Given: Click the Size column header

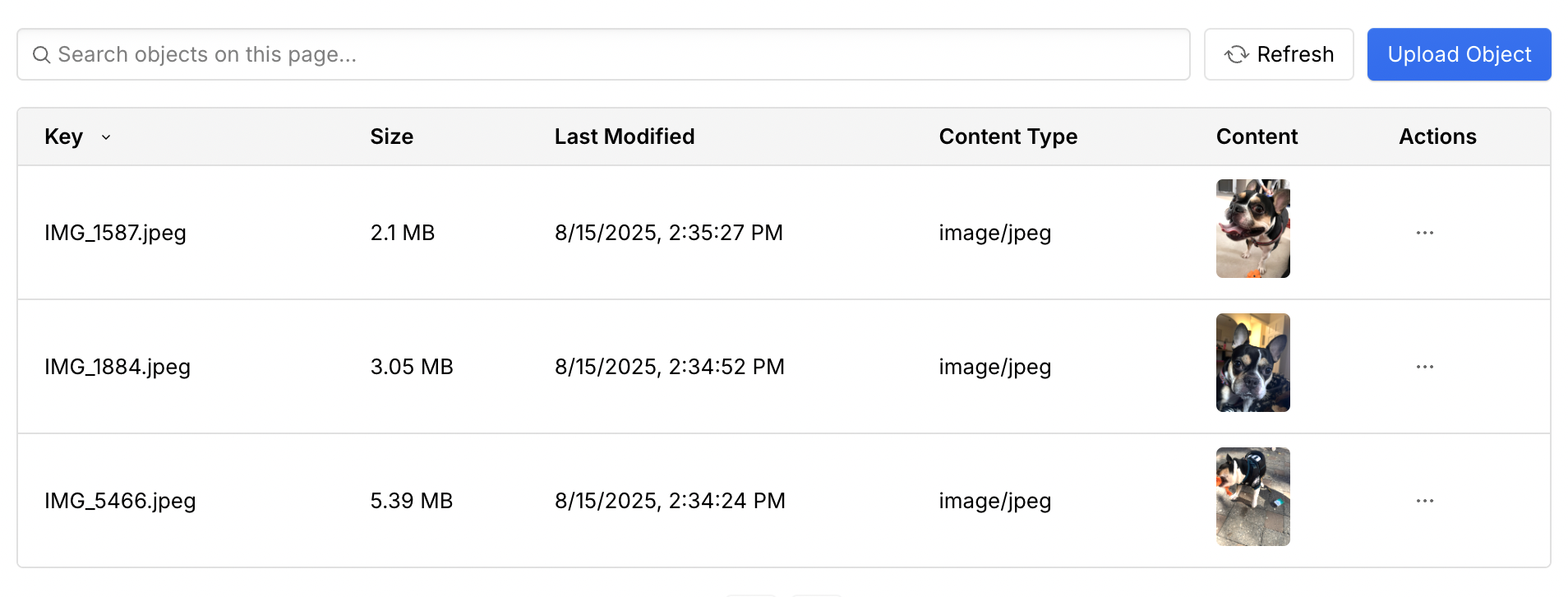Looking at the screenshot, I should (x=392, y=137).
